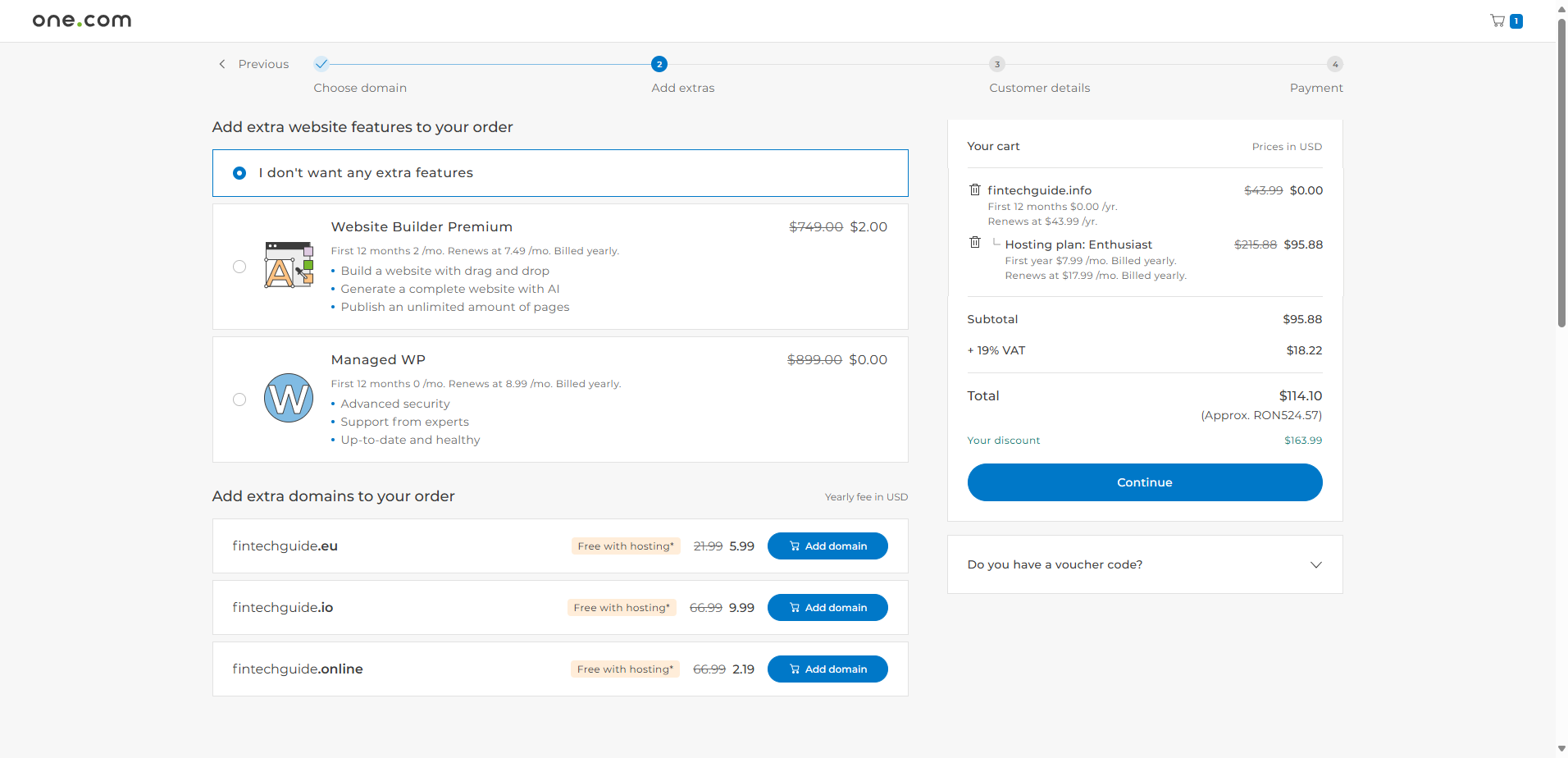Screen dimensions: 1568x758
Task: Click the scrollbar down arrow
Action: coord(1561,749)
